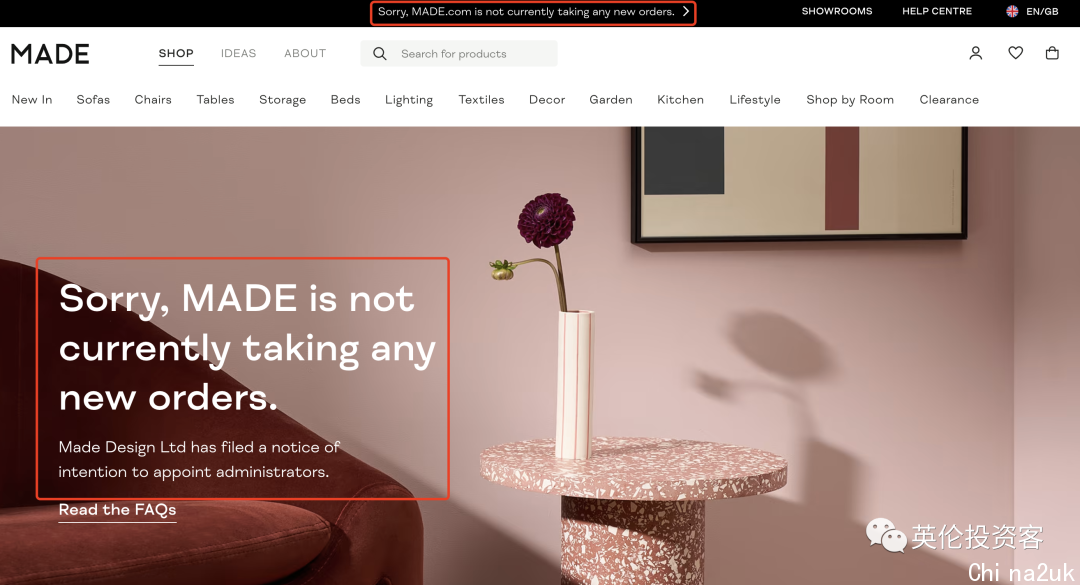This screenshot has width=1080, height=585.
Task: Switch to the ABOUT tab
Action: pyautogui.click(x=305, y=54)
